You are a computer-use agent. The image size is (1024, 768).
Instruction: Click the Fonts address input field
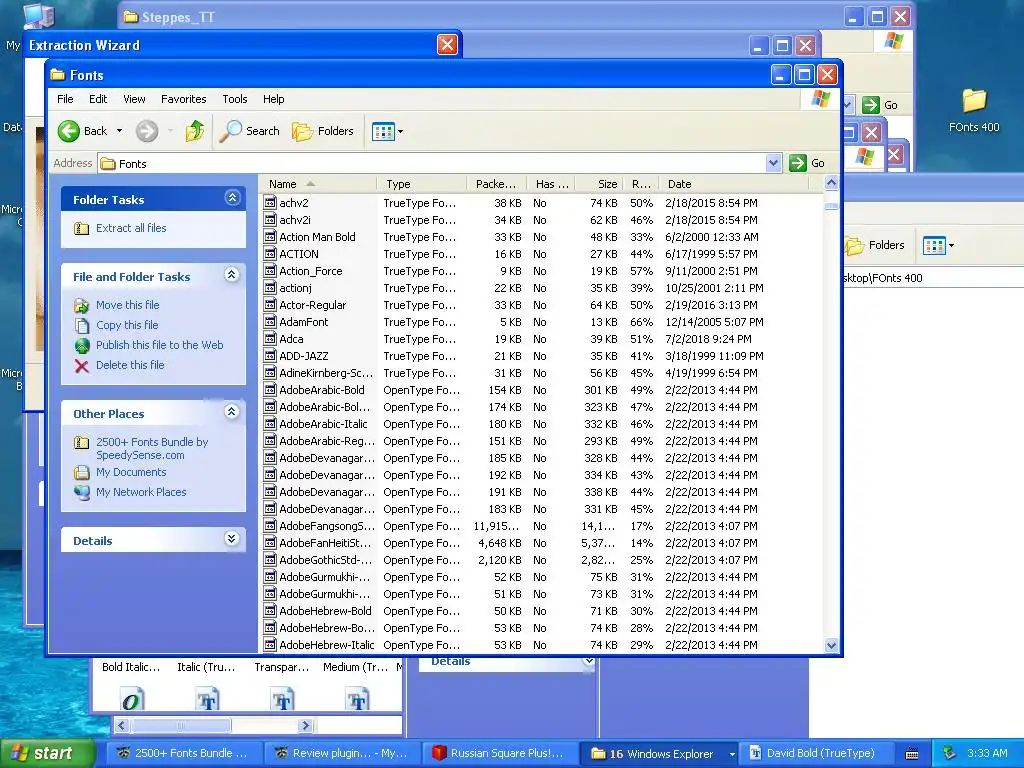[x=432, y=163]
